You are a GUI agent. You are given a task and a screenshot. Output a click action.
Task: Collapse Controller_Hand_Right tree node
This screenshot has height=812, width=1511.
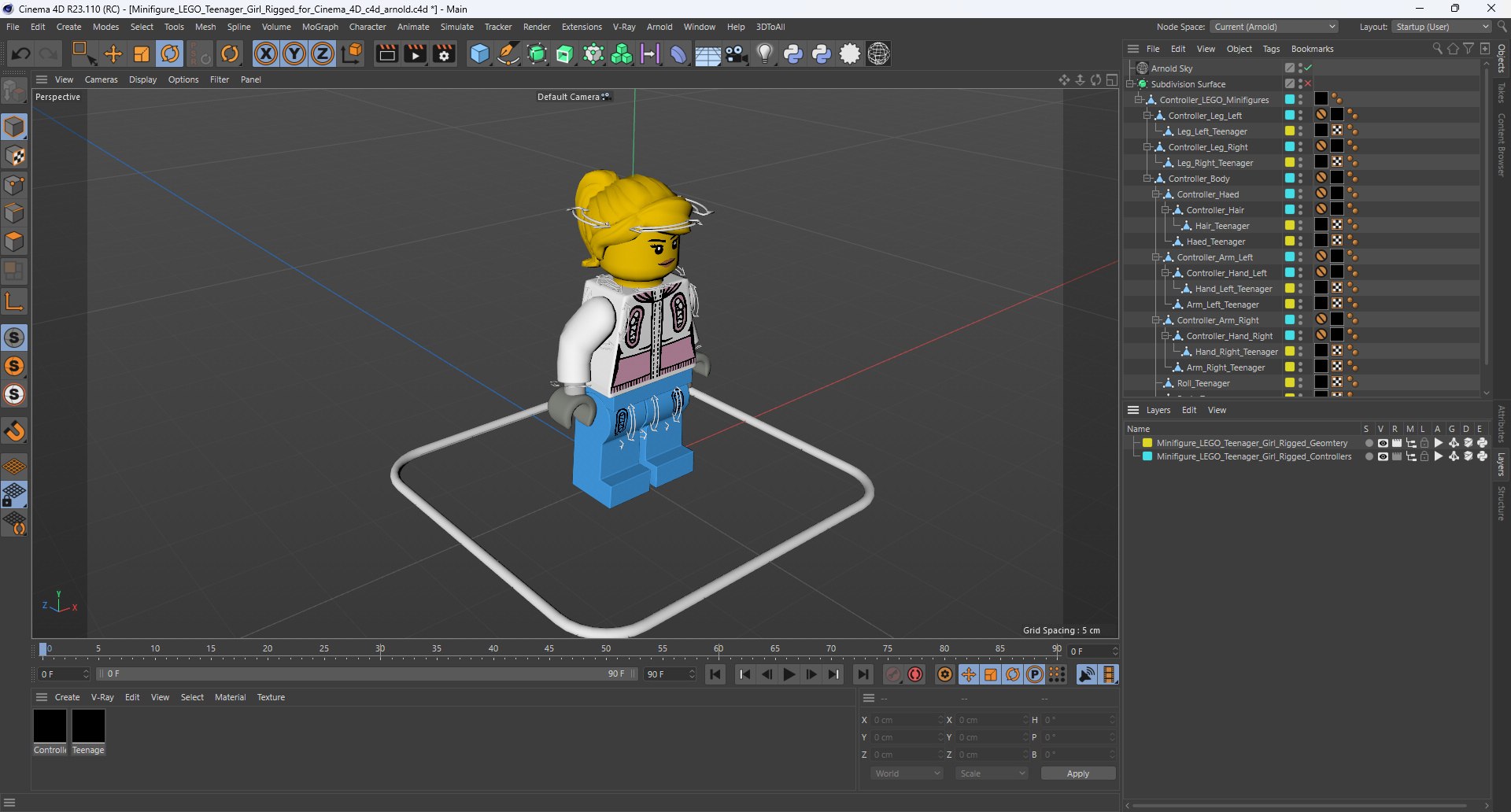click(x=1166, y=336)
